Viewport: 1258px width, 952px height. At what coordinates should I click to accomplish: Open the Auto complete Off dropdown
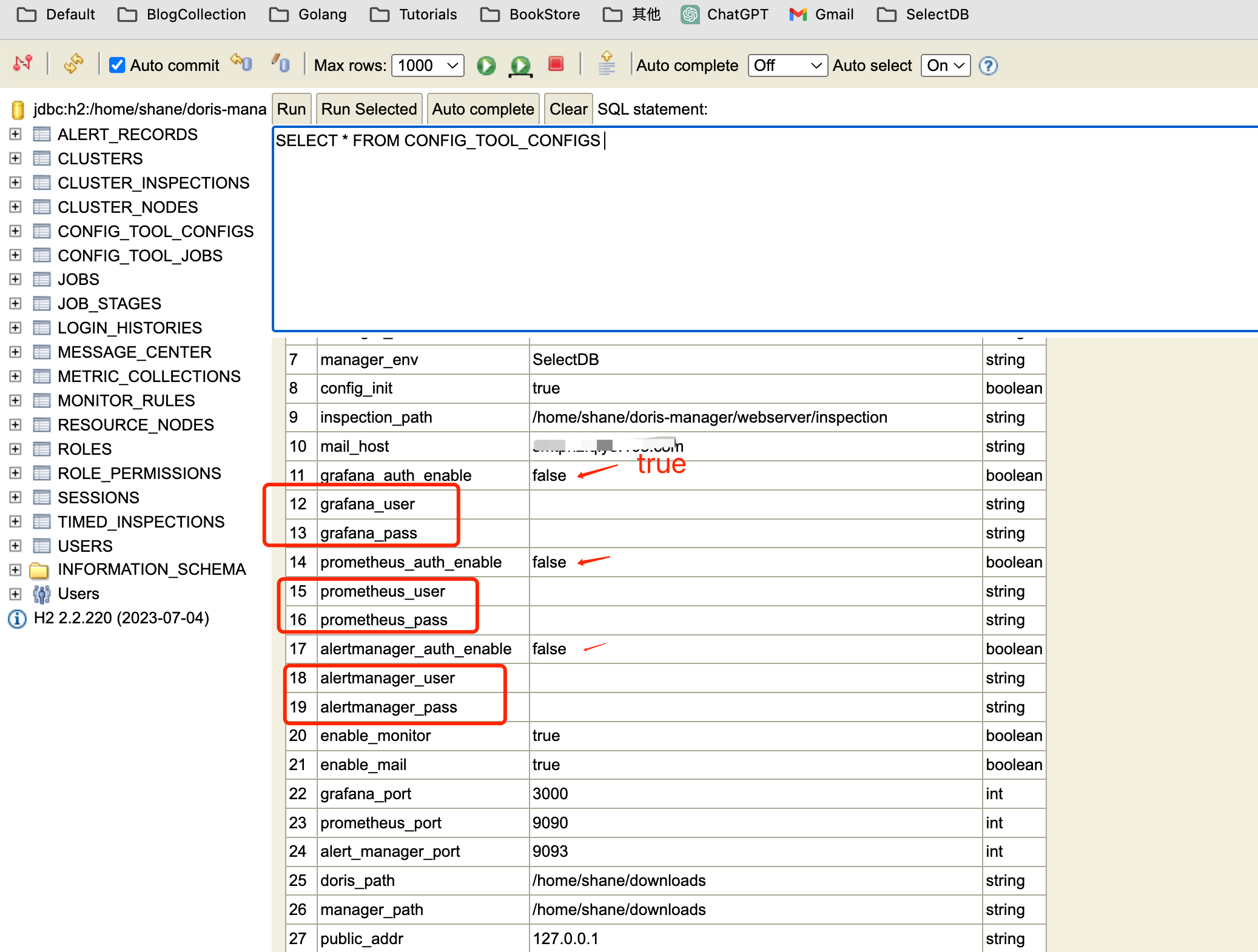787,65
